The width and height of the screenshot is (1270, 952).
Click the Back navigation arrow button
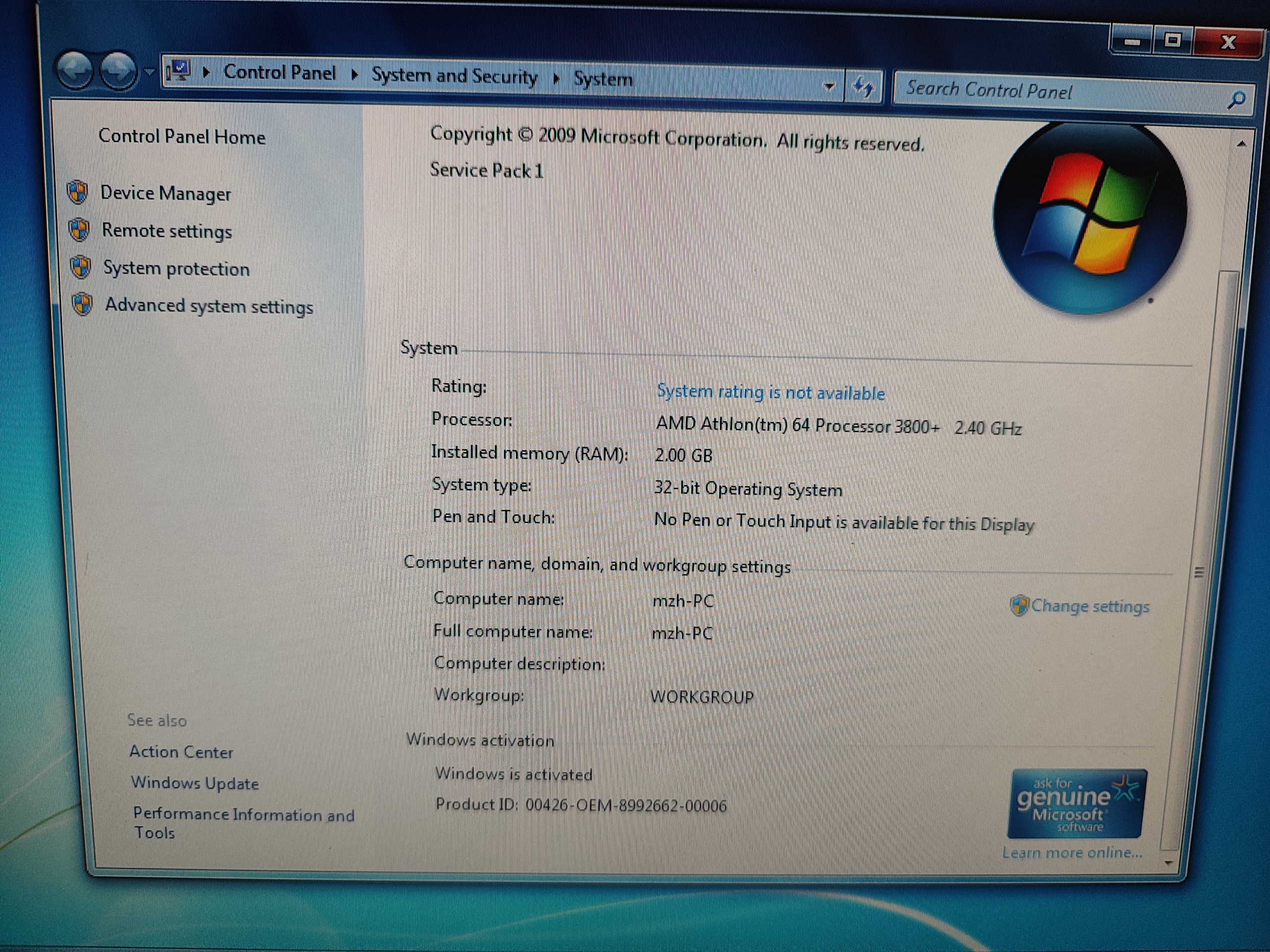pos(74,71)
